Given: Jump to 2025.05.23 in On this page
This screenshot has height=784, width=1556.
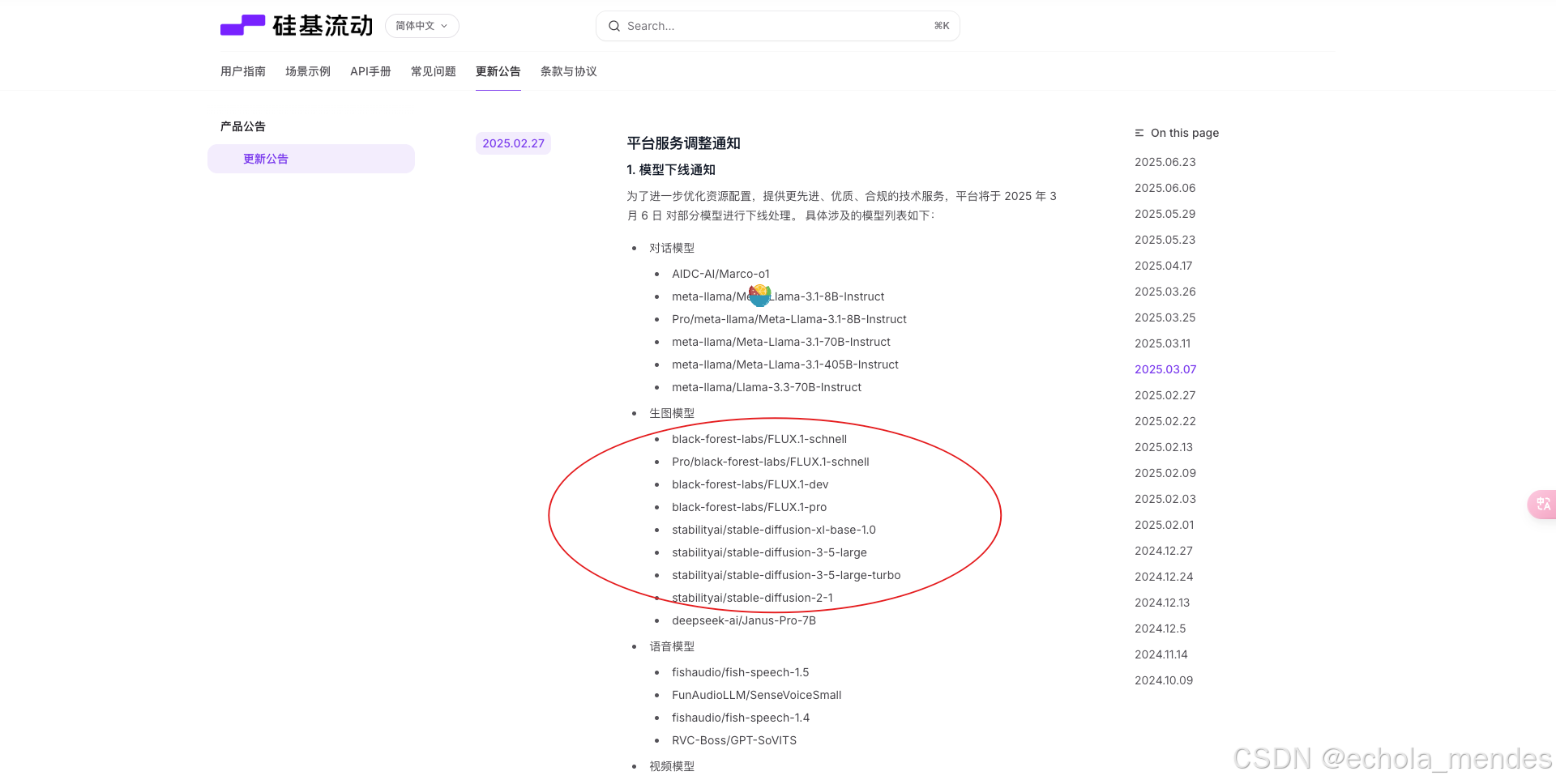Looking at the screenshot, I should [1165, 240].
